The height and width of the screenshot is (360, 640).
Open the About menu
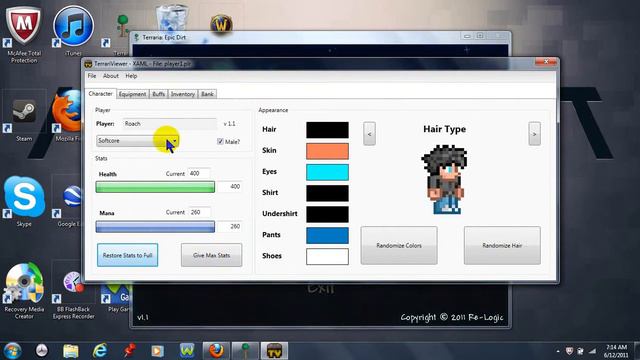pyautogui.click(x=111, y=76)
